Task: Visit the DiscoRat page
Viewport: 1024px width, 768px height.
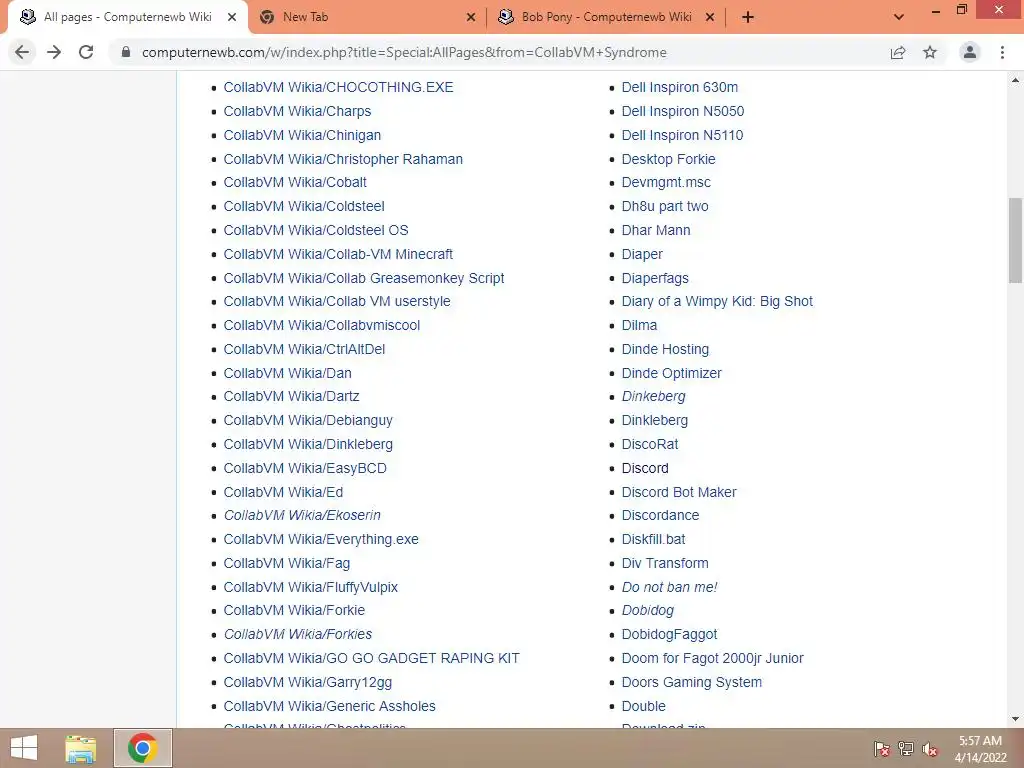Action: coord(650,445)
